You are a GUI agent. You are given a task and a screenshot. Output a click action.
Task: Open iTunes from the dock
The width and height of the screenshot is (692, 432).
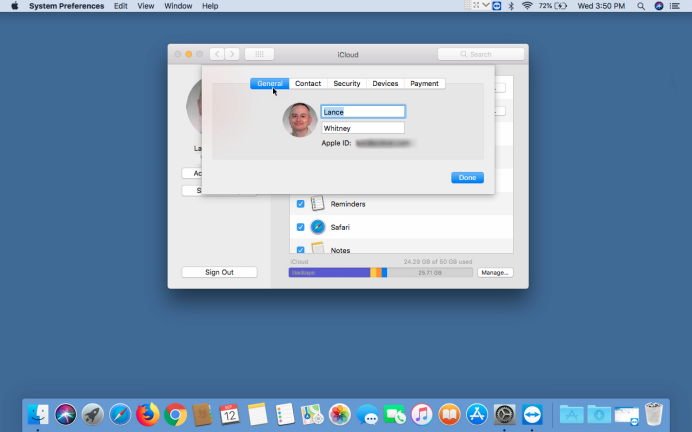click(x=422, y=414)
